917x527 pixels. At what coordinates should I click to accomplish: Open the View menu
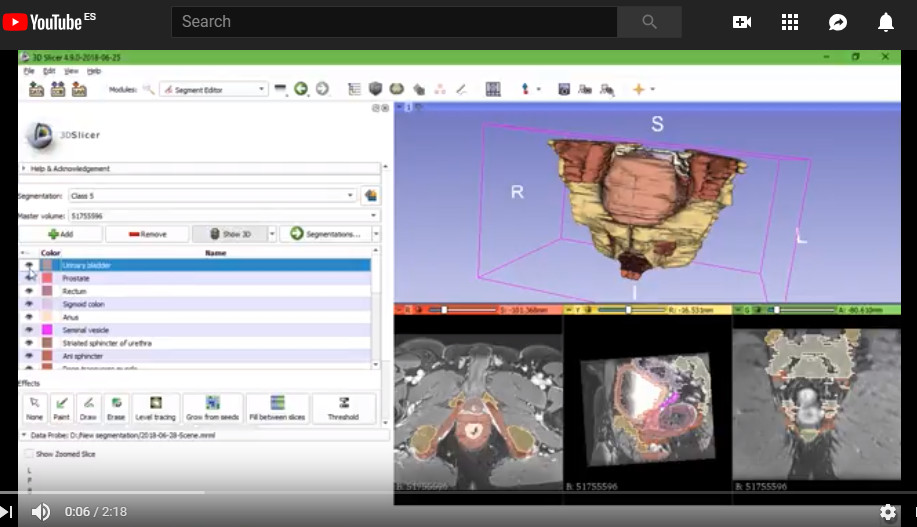pos(71,71)
